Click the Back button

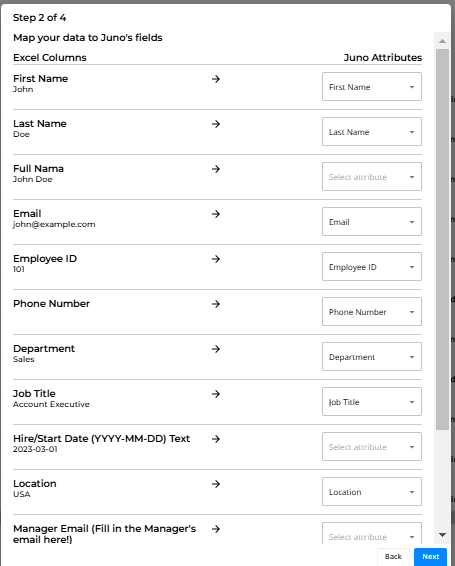tap(393, 557)
